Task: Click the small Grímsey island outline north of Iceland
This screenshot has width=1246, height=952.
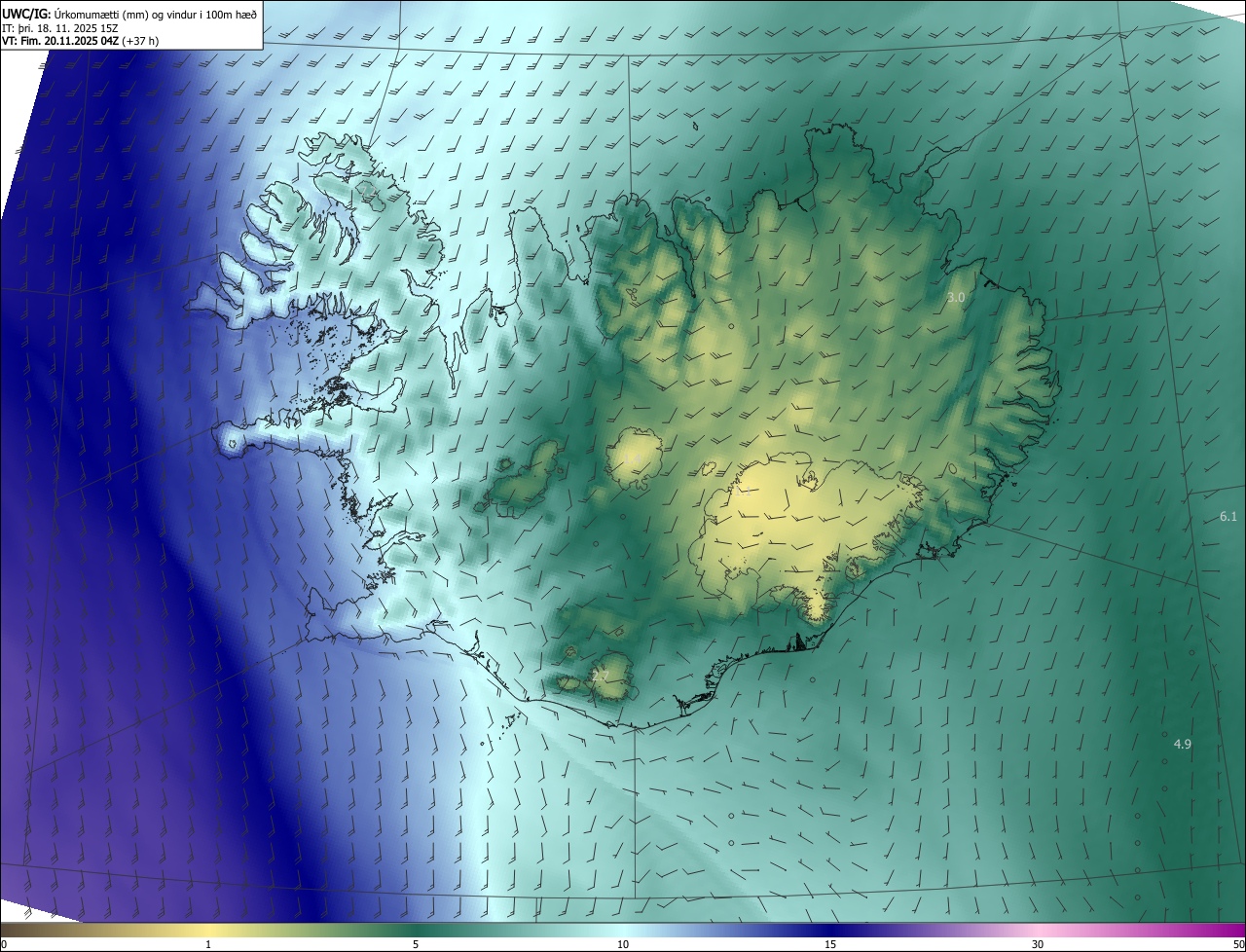Action: coord(697,125)
